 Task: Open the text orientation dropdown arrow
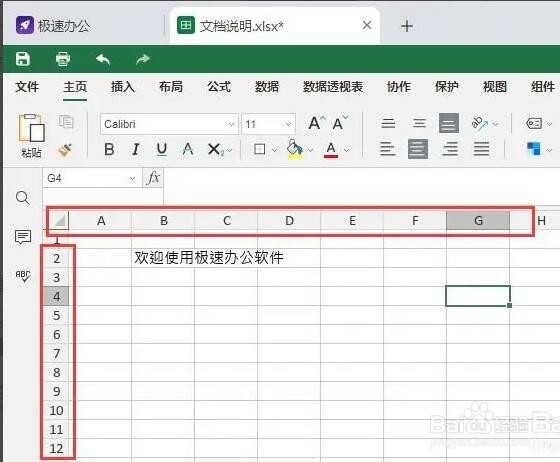[x=495, y=124]
